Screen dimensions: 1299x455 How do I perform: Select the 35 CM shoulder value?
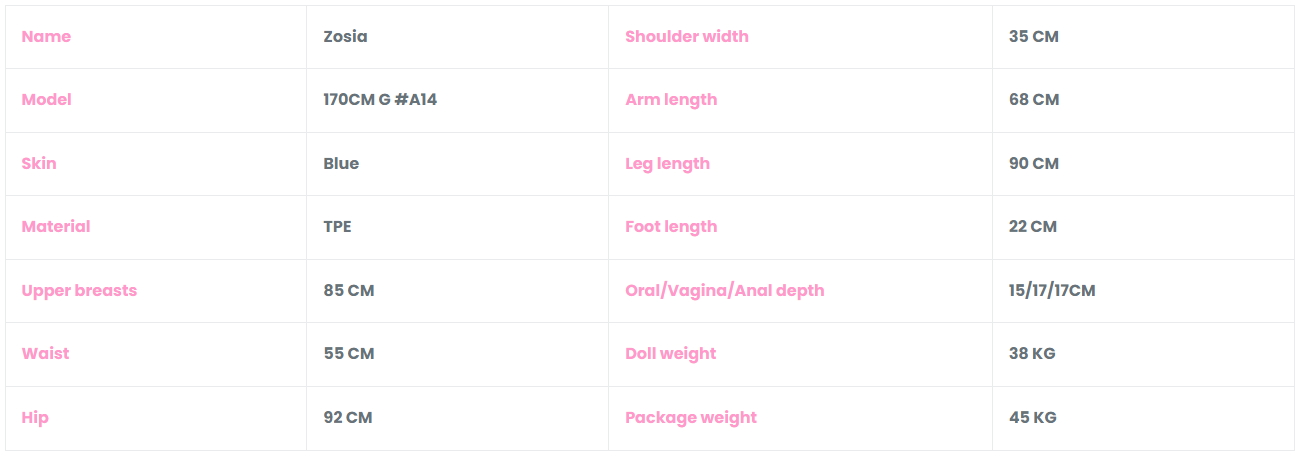[1034, 37]
